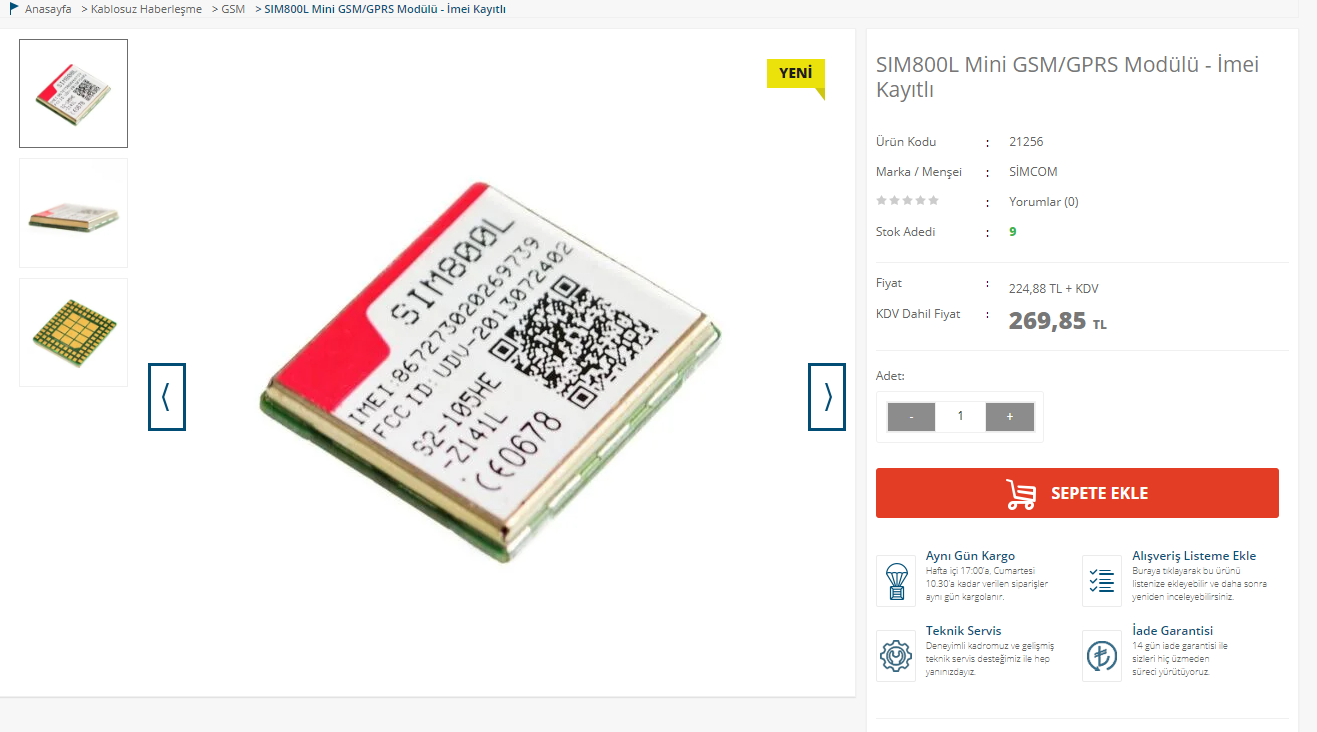Click the parachute Aynı Gün Kargo icon
Image resolution: width=1317 pixels, height=732 pixels.
tap(896, 581)
